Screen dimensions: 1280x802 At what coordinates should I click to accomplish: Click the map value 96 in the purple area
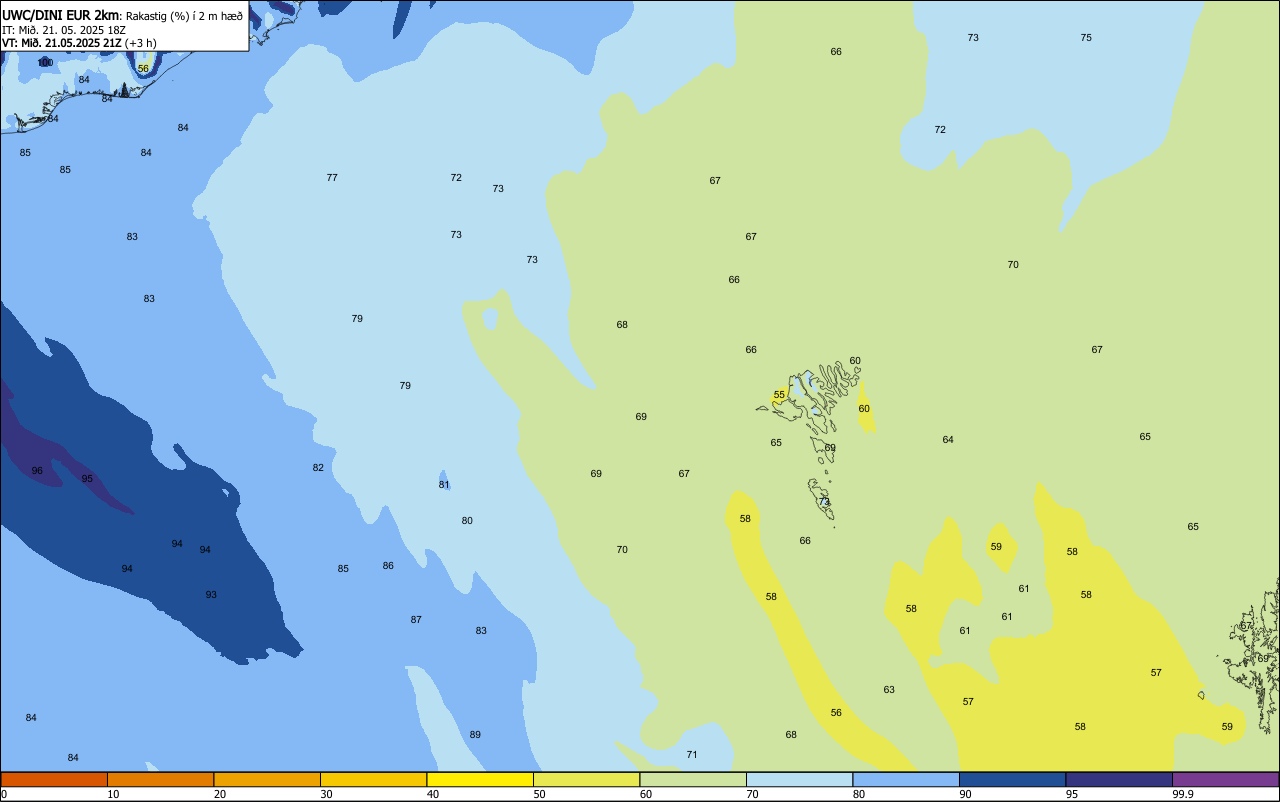click(37, 471)
